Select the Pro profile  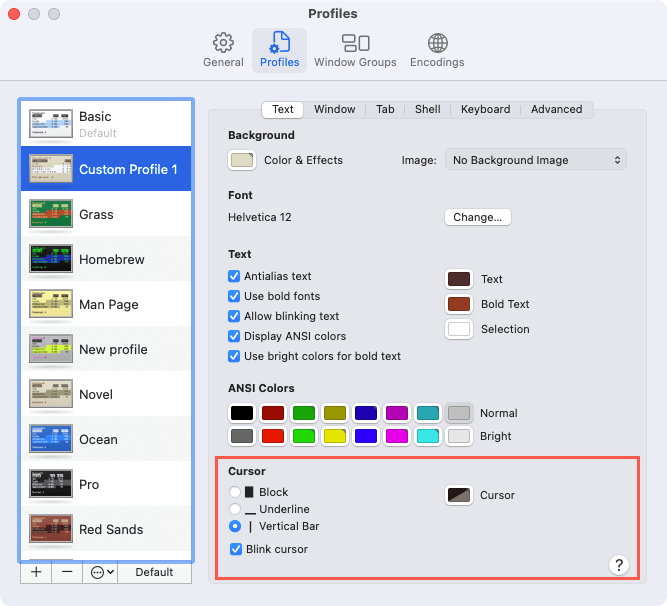[106, 484]
